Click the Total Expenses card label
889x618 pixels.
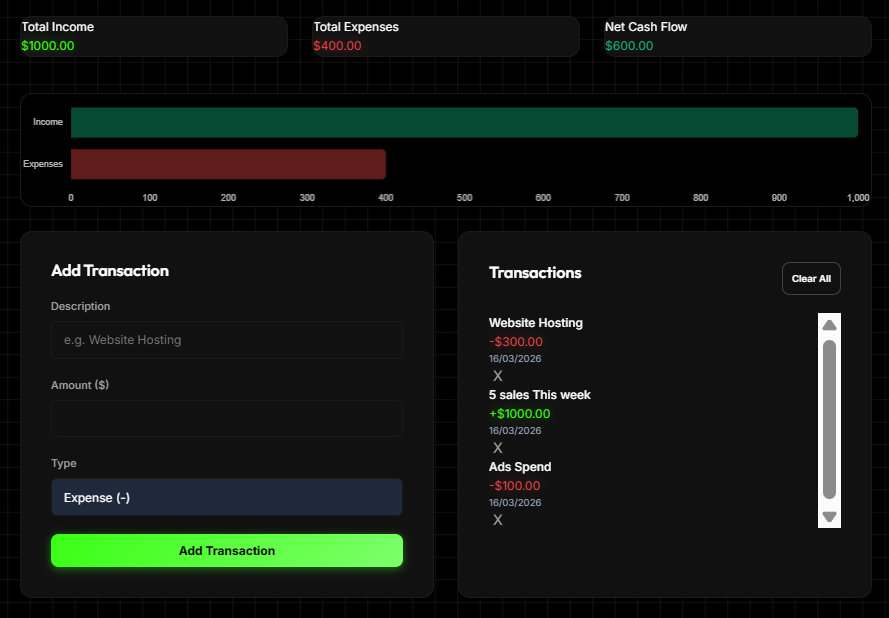[356, 27]
